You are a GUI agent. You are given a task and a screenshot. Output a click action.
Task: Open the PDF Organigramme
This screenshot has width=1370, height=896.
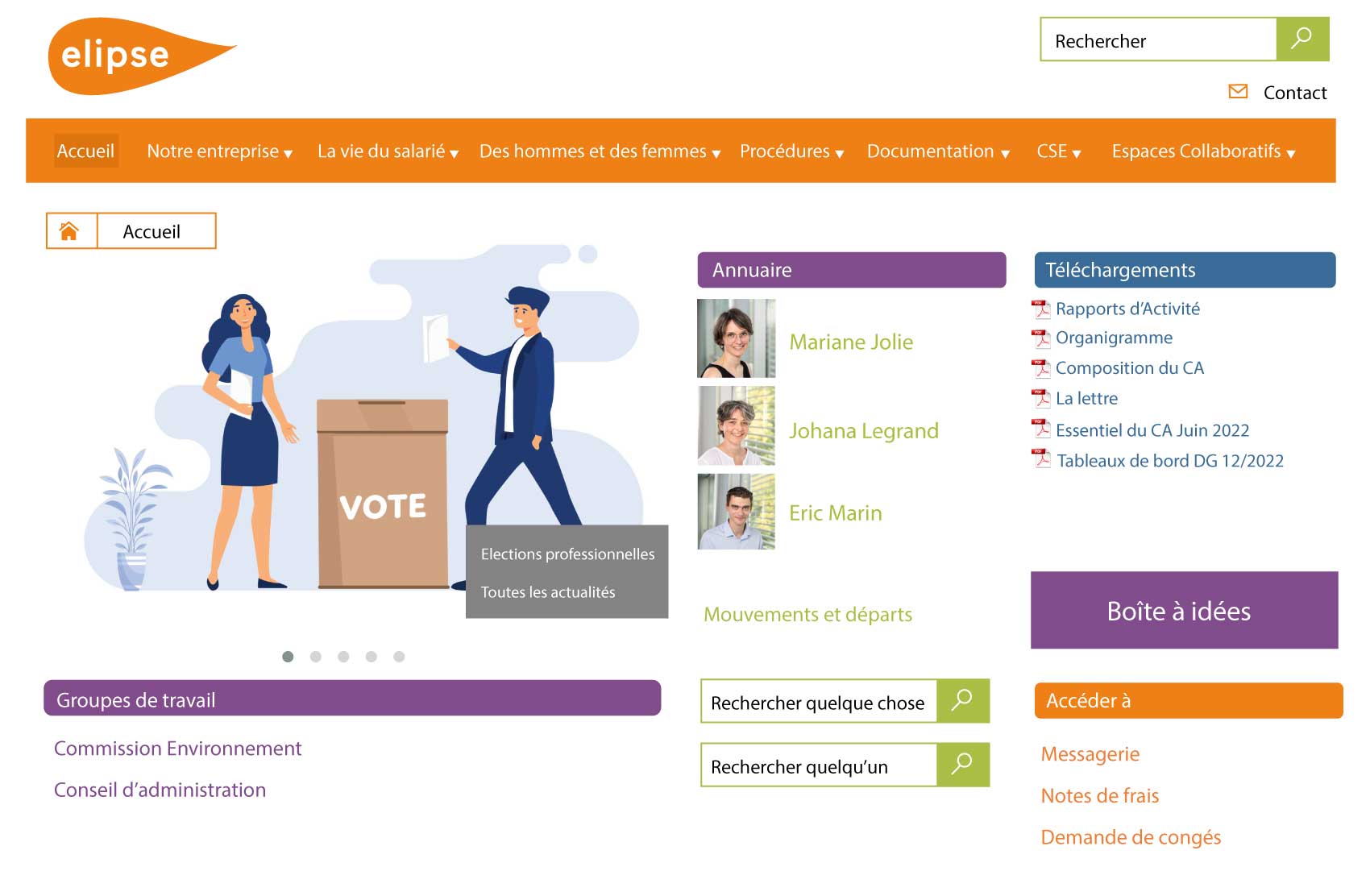point(1114,338)
